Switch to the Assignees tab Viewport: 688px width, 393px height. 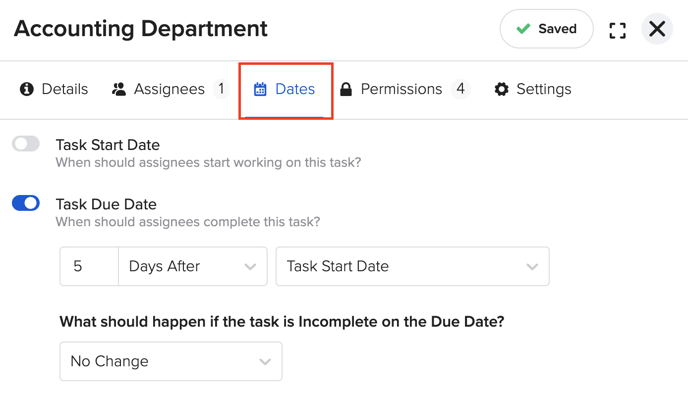(x=170, y=89)
